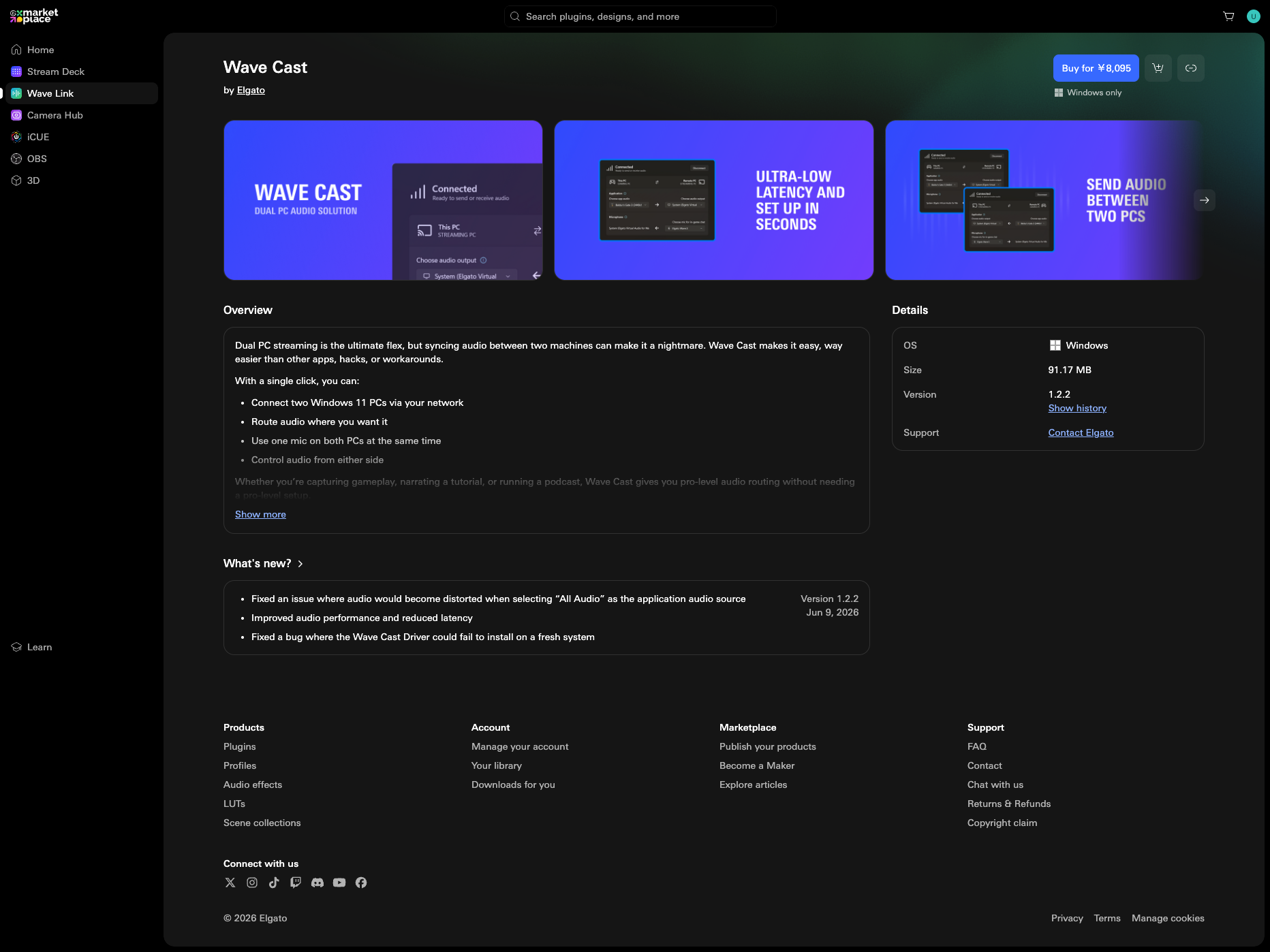Open the Wave Cast dual PC thumbnail
Viewport: 1270px width, 952px height.
[383, 200]
